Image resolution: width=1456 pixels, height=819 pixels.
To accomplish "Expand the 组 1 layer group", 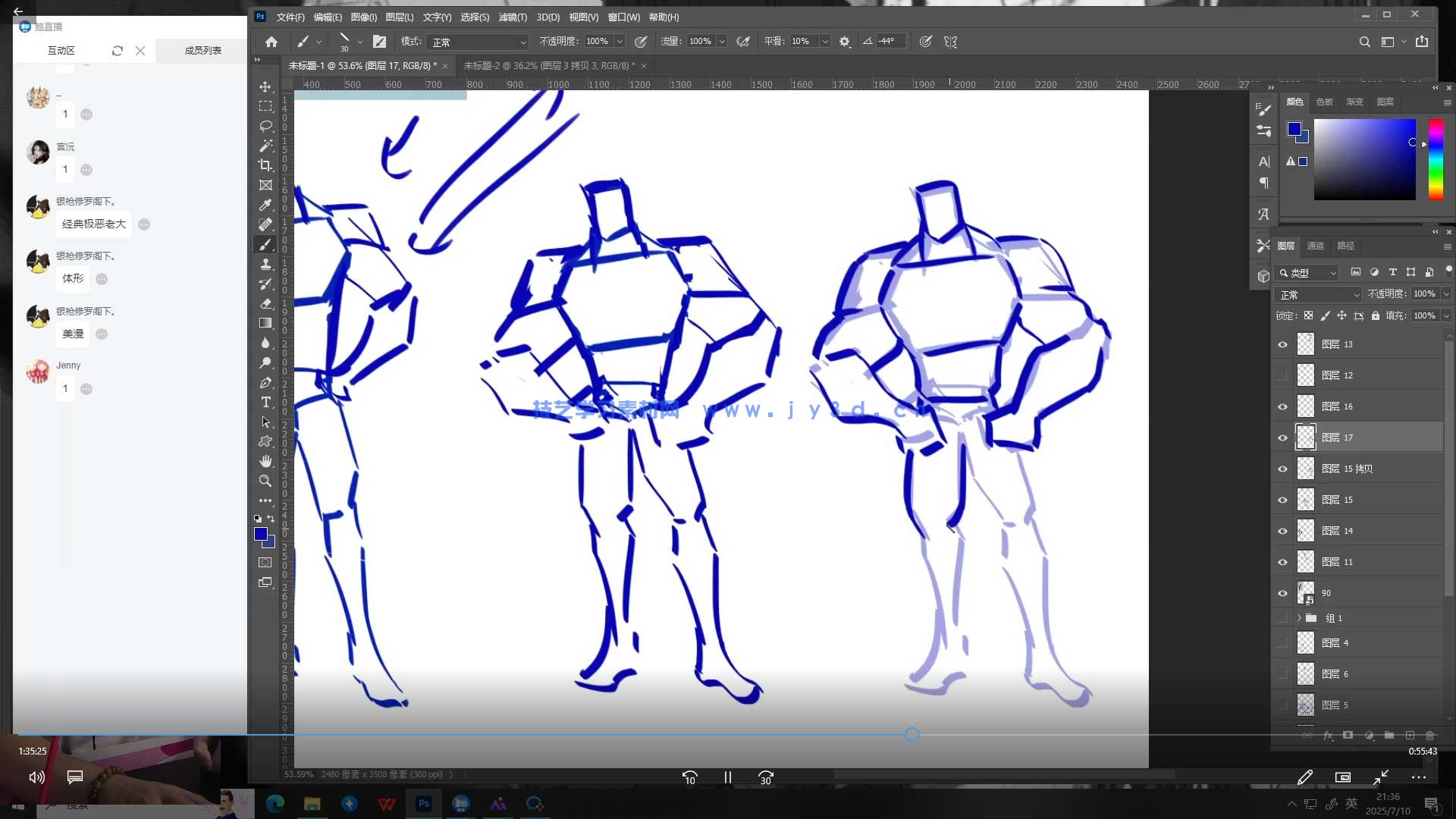I will 1299,618.
